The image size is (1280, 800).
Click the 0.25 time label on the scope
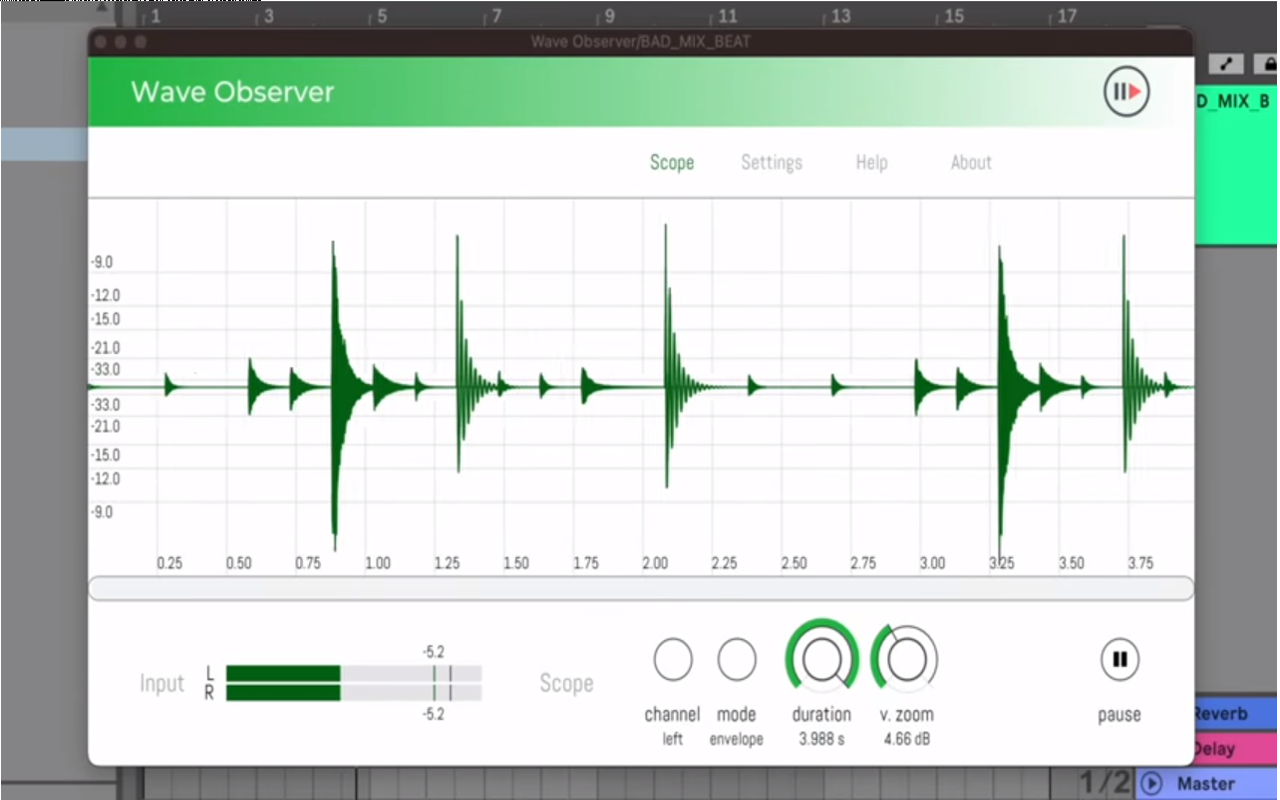click(x=170, y=563)
